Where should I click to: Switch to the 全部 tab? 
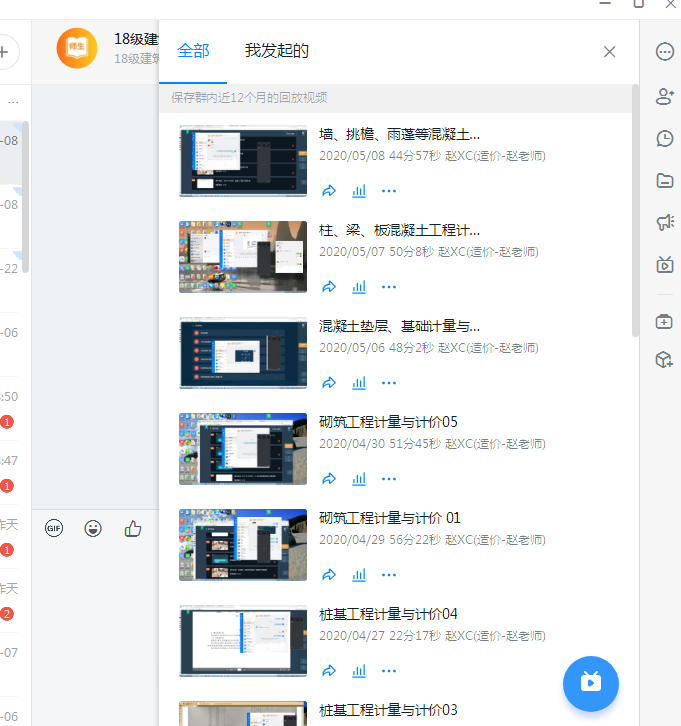(x=193, y=50)
